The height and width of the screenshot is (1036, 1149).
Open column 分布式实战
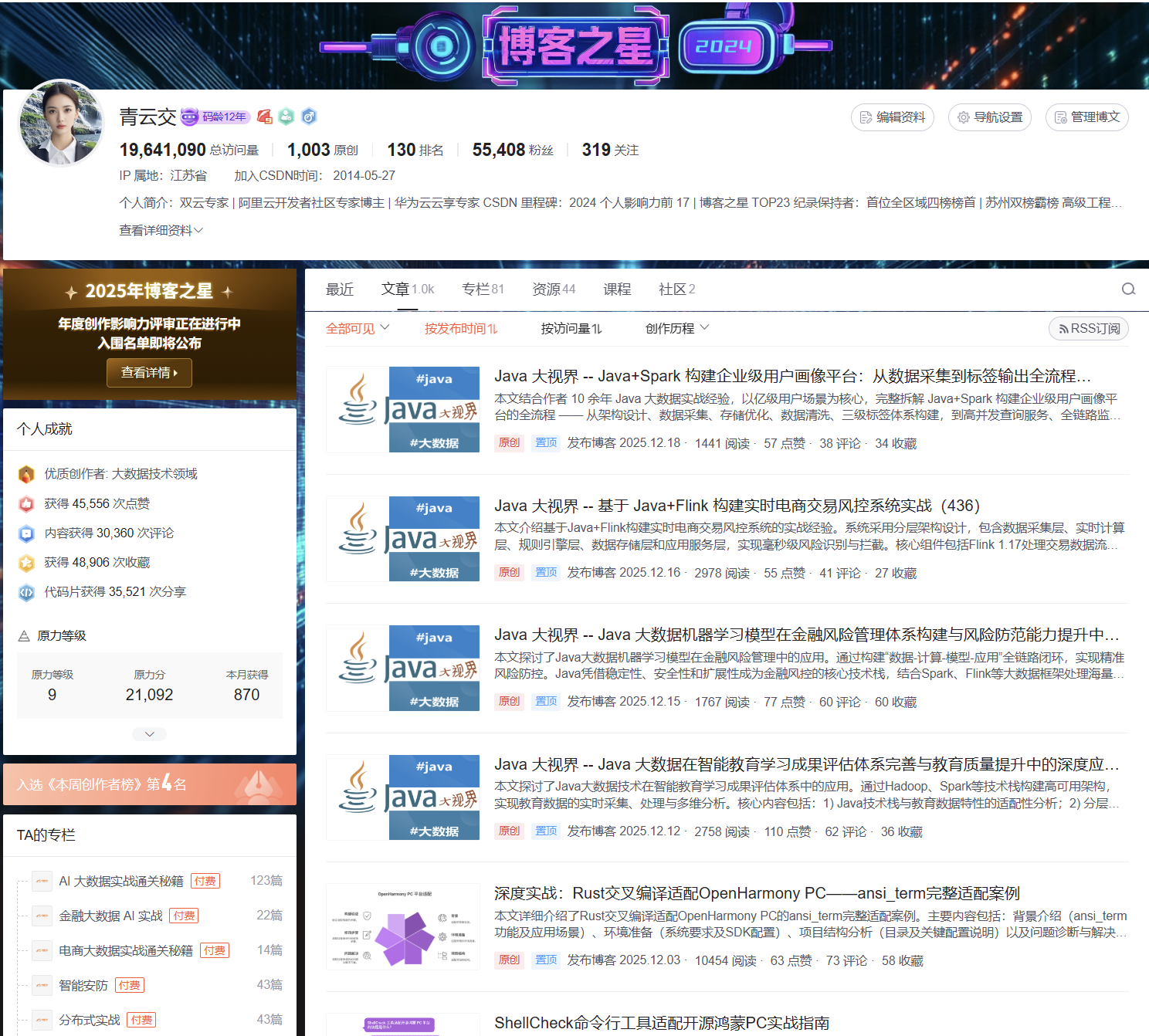90,1020
